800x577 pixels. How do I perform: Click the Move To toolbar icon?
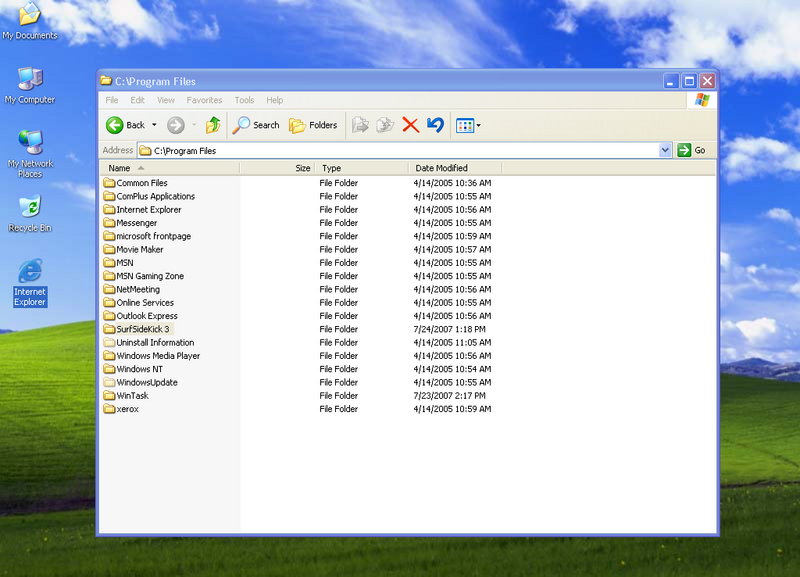[x=360, y=125]
